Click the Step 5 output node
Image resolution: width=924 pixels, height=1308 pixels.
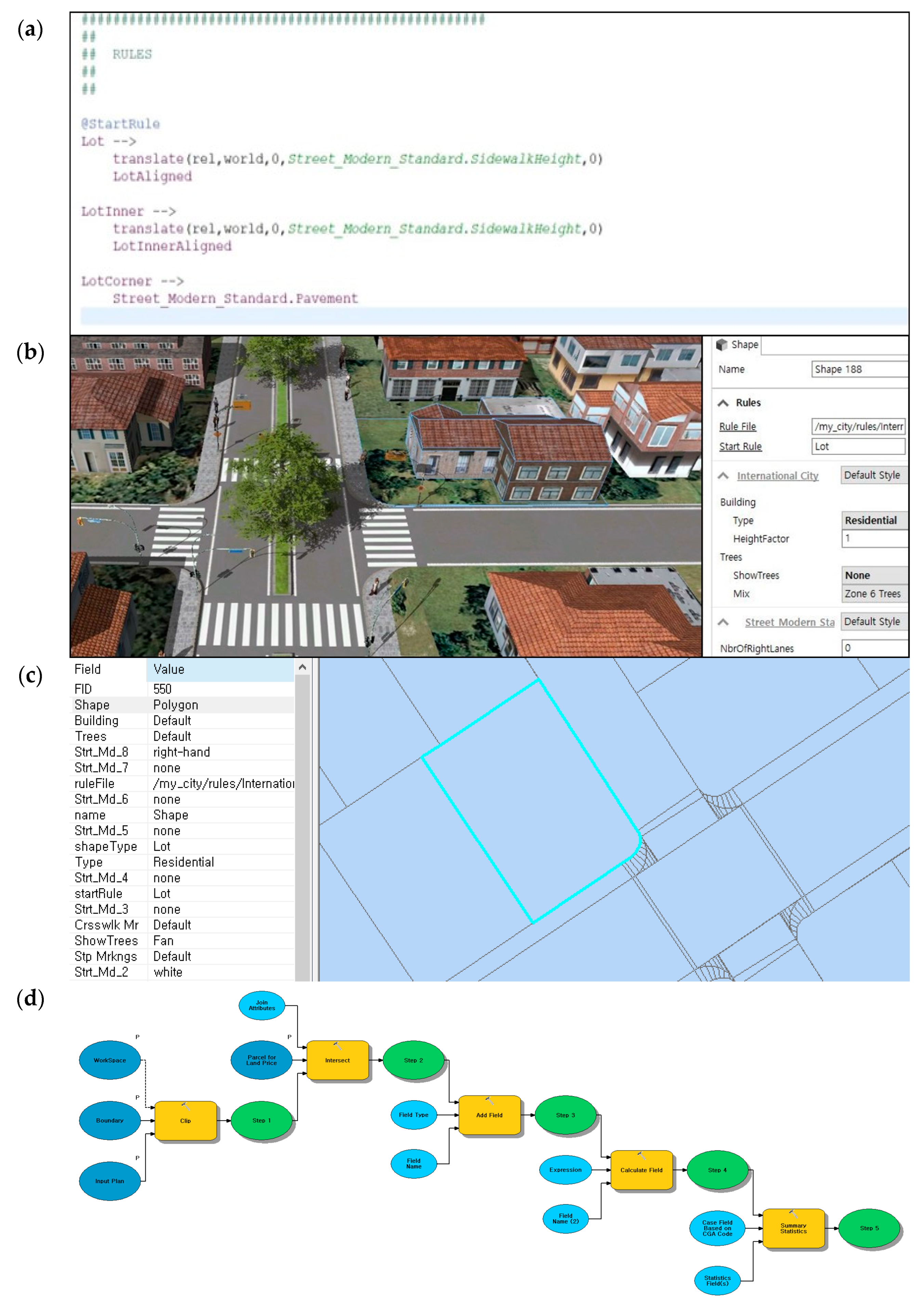[869, 1228]
